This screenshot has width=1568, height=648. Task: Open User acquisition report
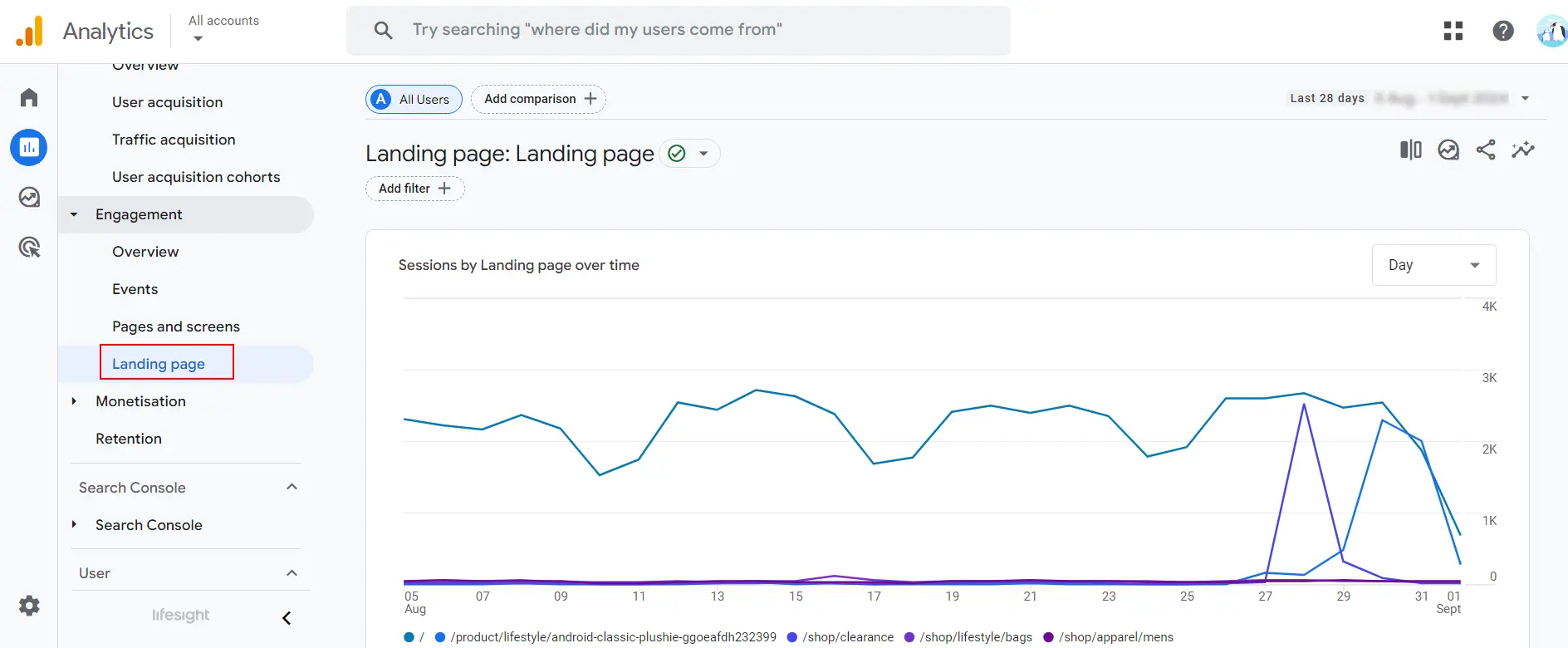pyautogui.click(x=168, y=102)
